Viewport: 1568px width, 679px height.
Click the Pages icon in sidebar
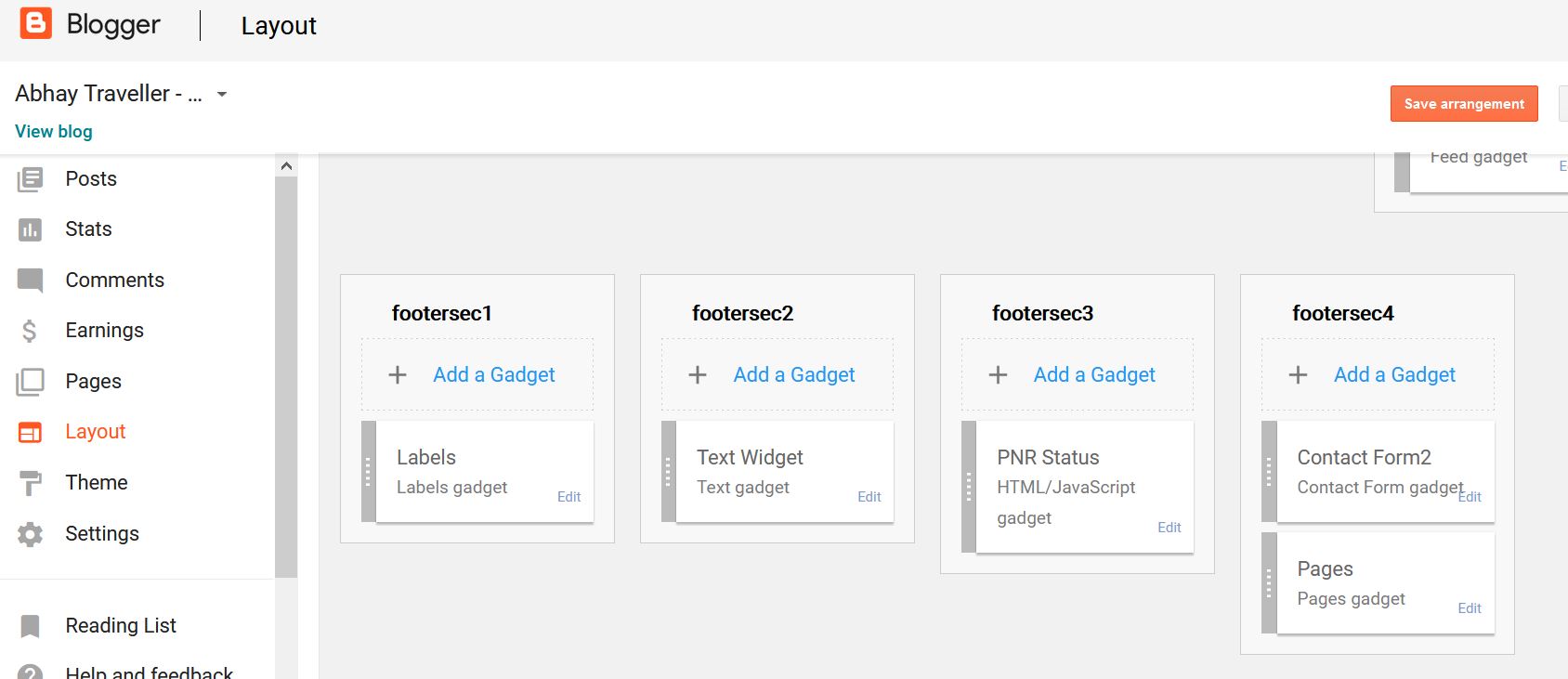(30, 382)
